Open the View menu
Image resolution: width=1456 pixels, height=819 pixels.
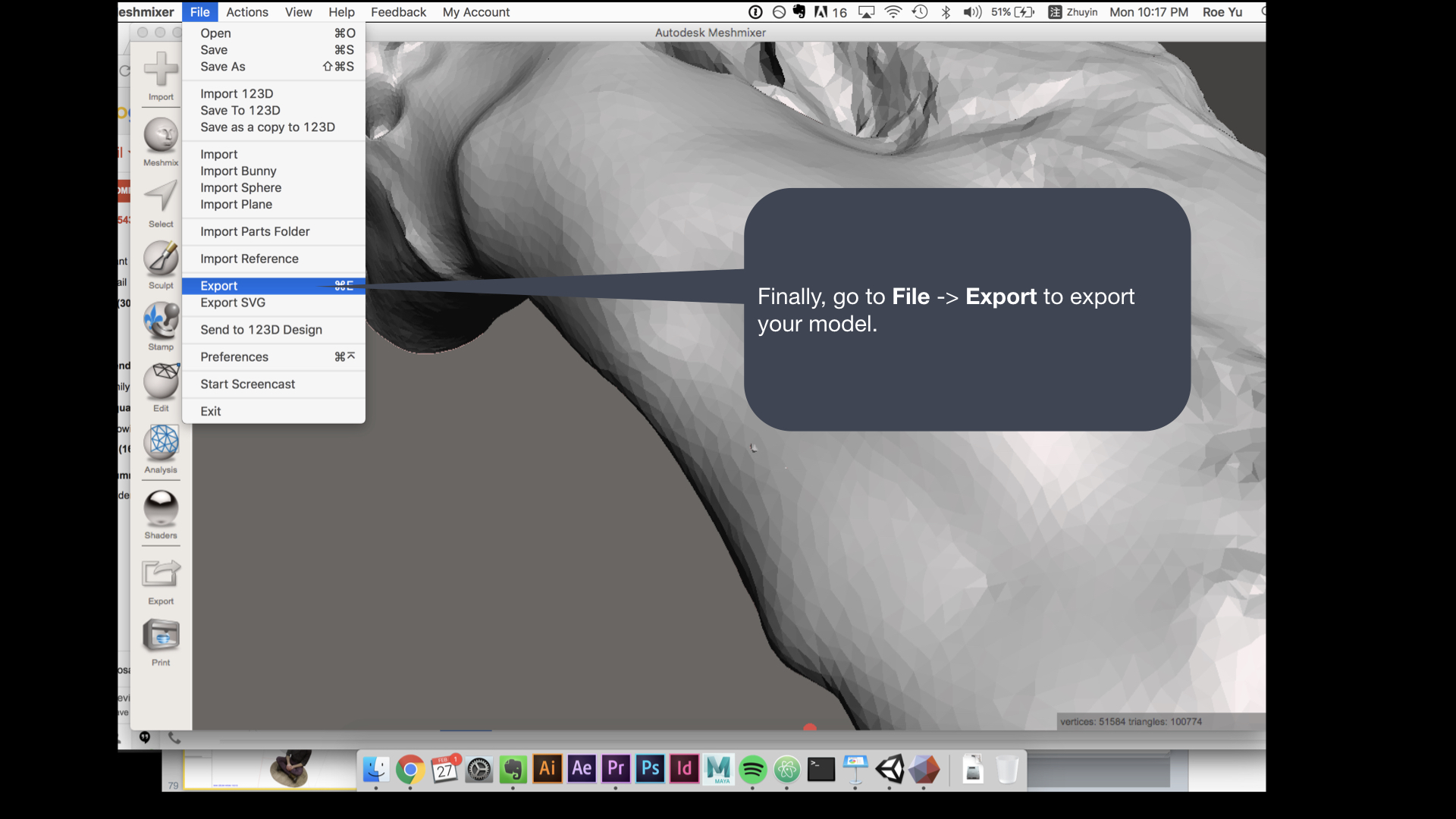coord(298,12)
